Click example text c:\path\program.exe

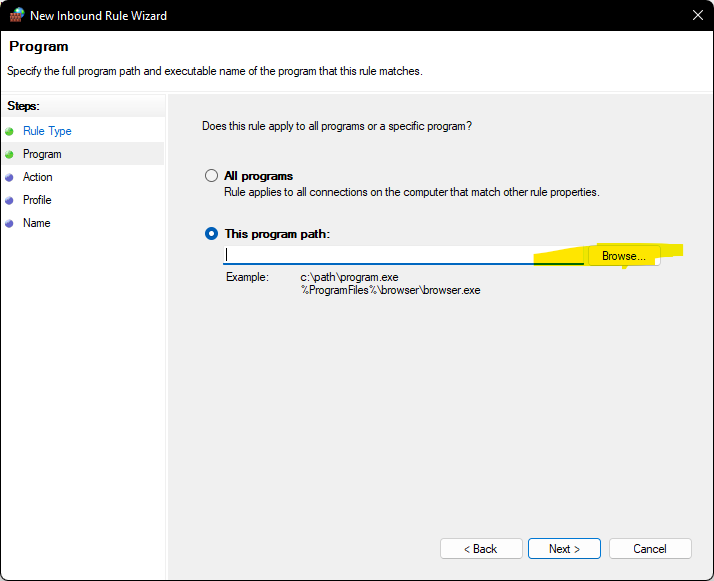(349, 277)
